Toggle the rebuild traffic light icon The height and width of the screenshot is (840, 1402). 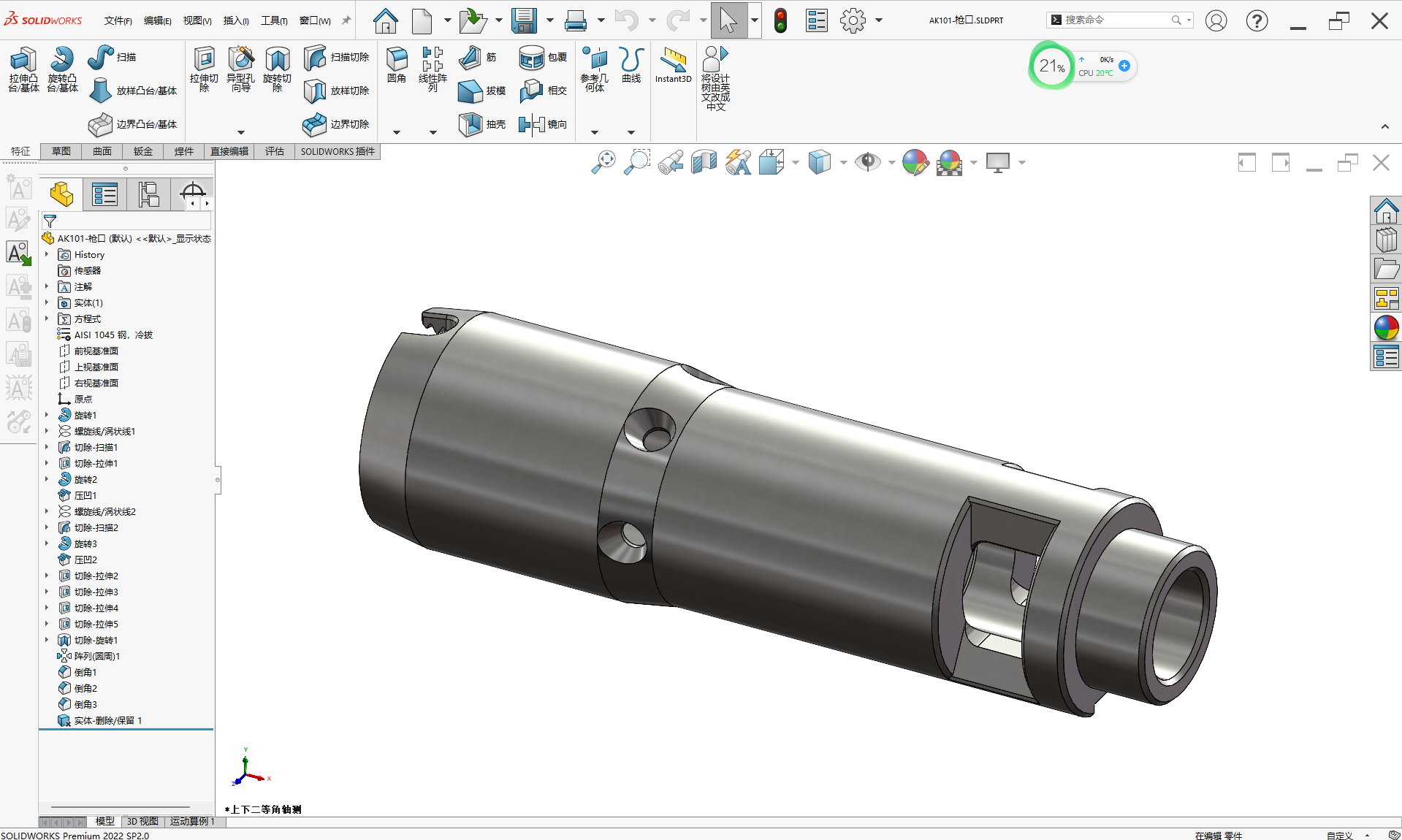[780, 20]
